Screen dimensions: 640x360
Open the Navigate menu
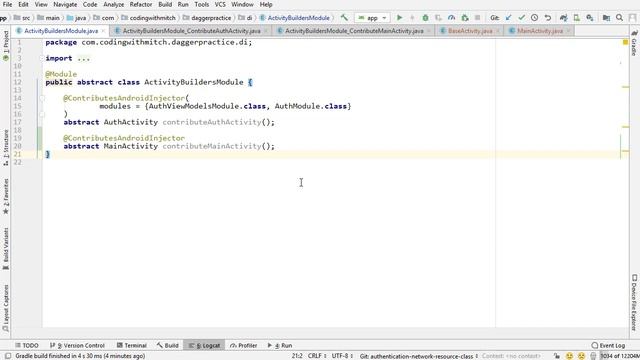[65, 4]
